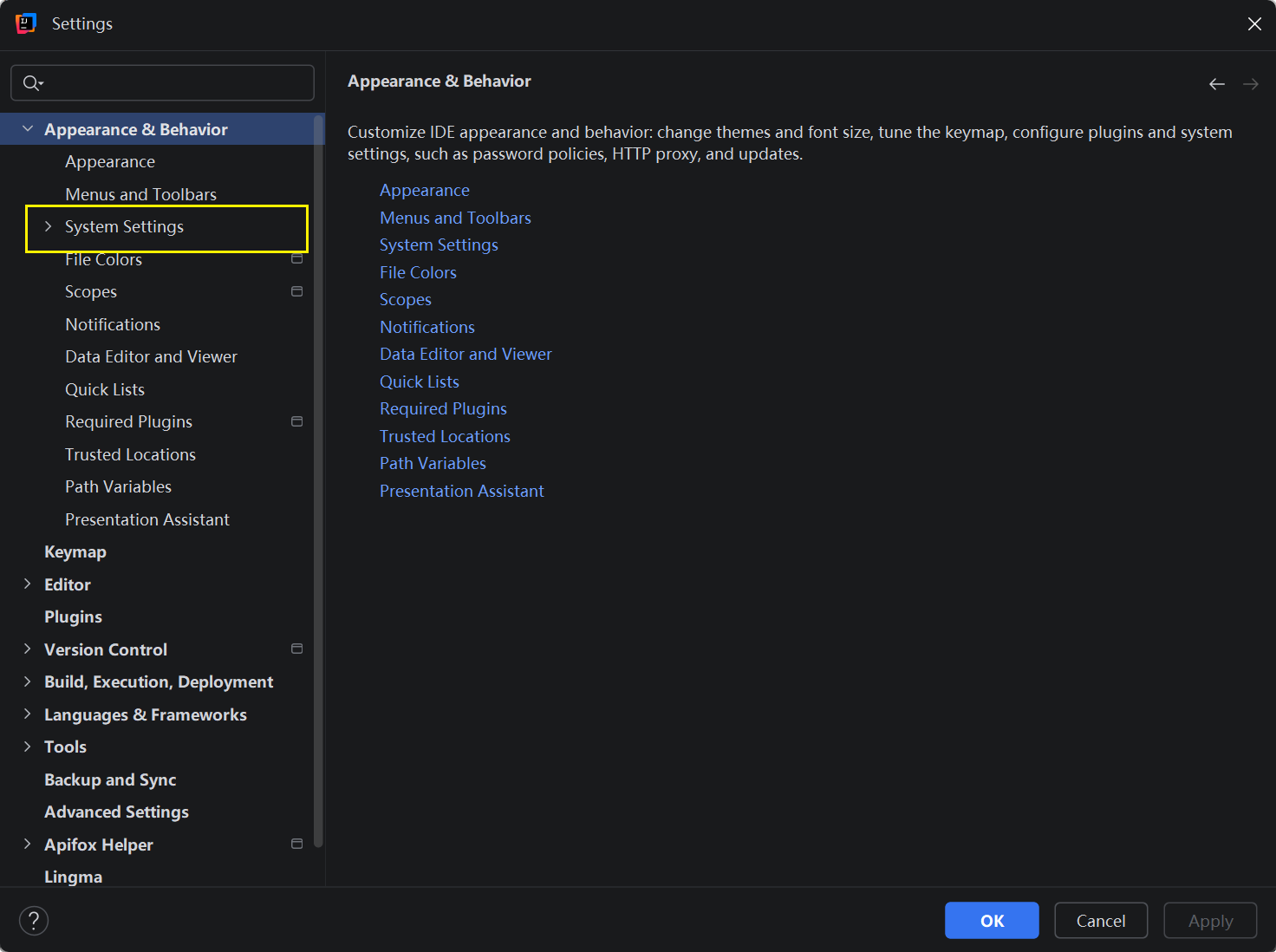
Task: Click project-level icon beside Apifox Helper
Action: [x=296, y=844]
